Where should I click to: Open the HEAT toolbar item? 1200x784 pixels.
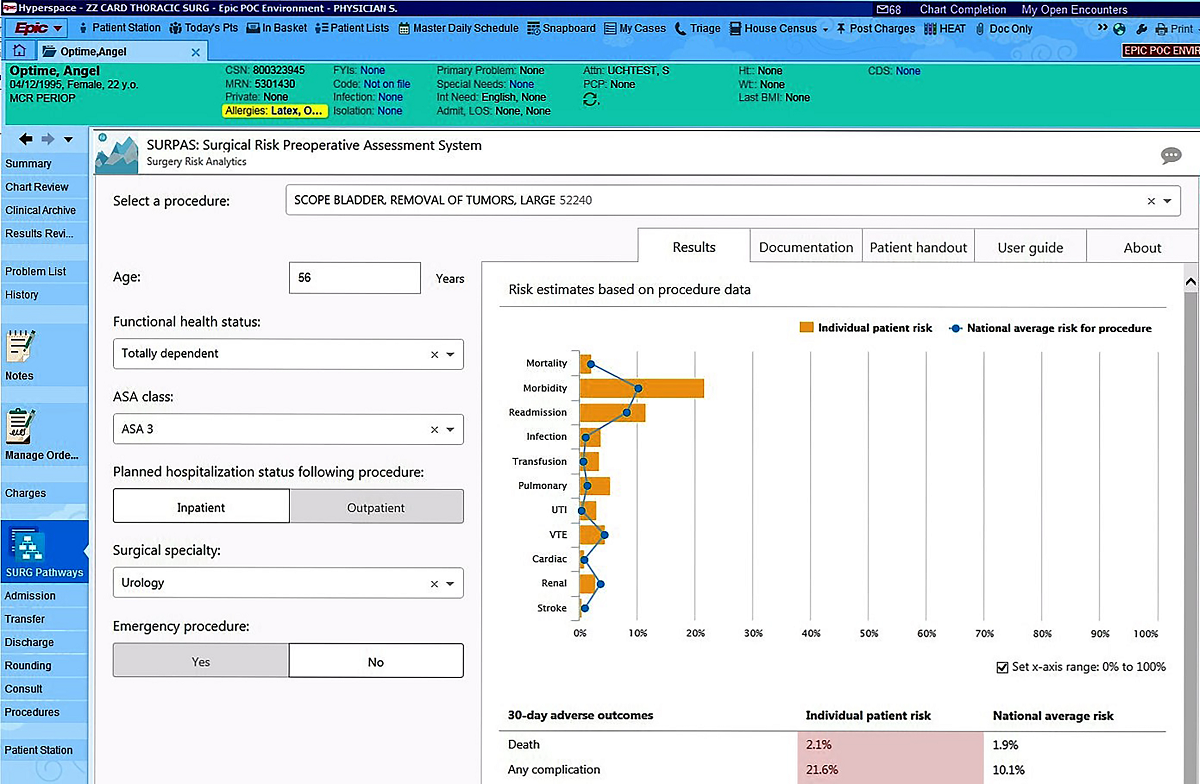pyautogui.click(x=944, y=28)
